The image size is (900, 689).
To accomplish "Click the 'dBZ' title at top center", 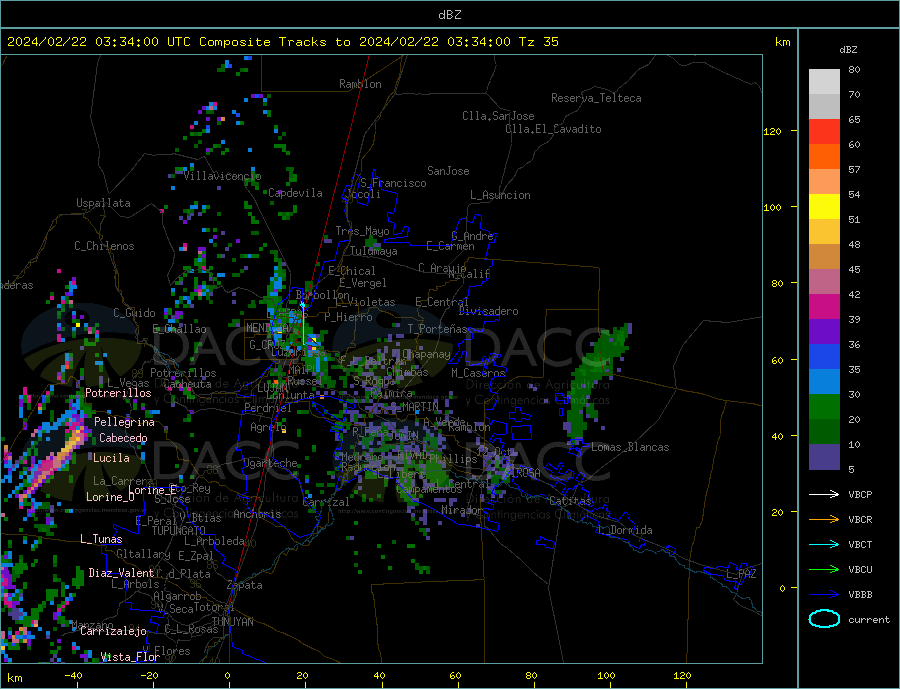I will pyautogui.click(x=449, y=15).
